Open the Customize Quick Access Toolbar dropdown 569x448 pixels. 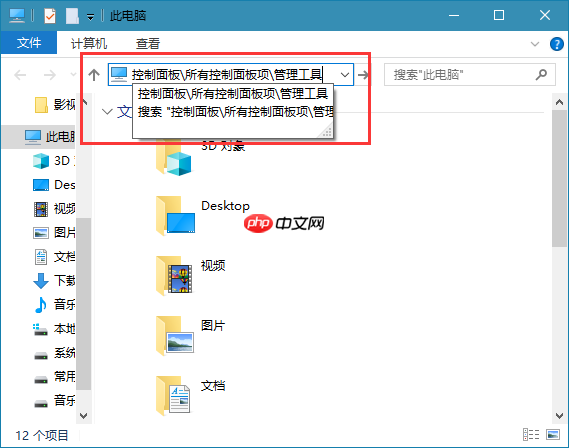pos(90,16)
